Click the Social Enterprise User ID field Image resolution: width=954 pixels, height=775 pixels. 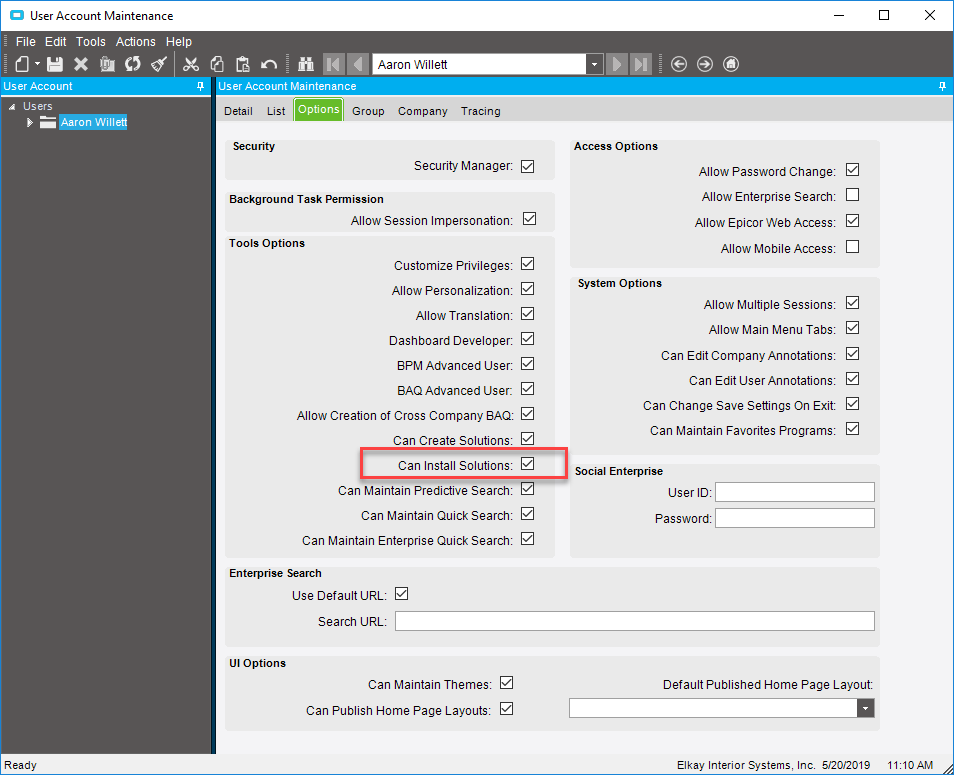(x=795, y=492)
